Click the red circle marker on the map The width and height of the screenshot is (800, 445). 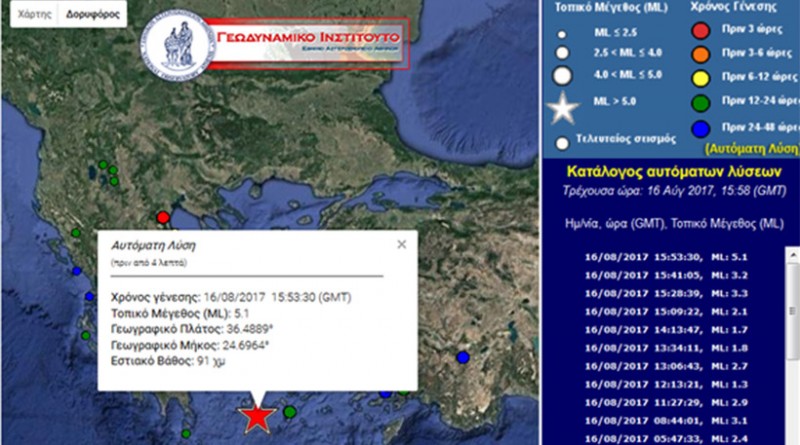click(x=164, y=217)
